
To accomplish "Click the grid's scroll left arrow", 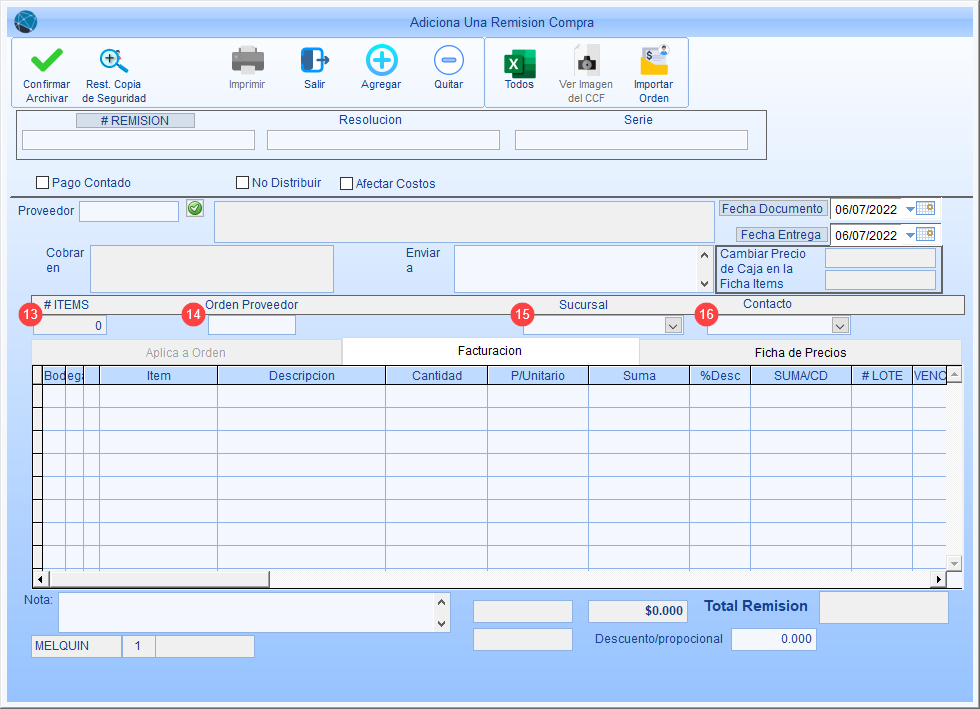I will [40, 580].
